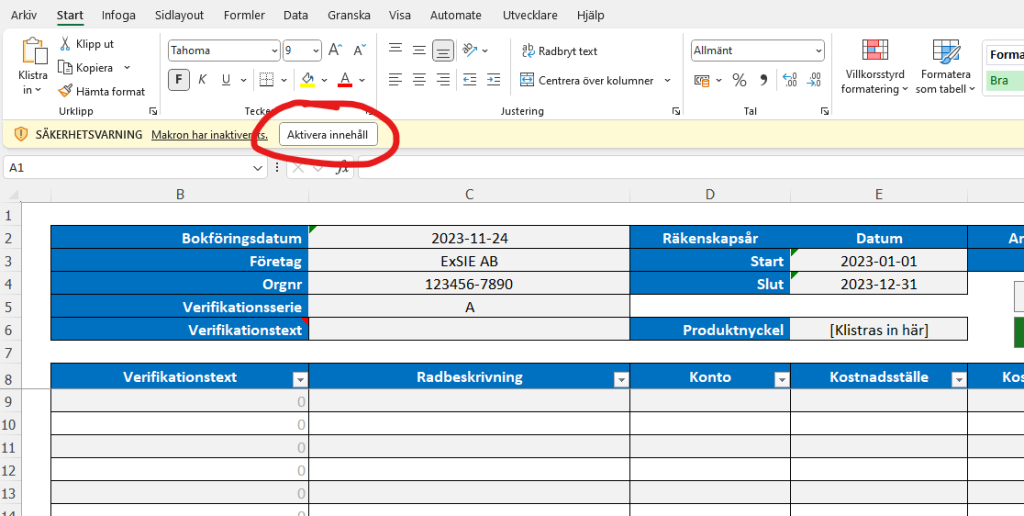
Task: Click the Aktivera innehåll button
Action: [328, 134]
